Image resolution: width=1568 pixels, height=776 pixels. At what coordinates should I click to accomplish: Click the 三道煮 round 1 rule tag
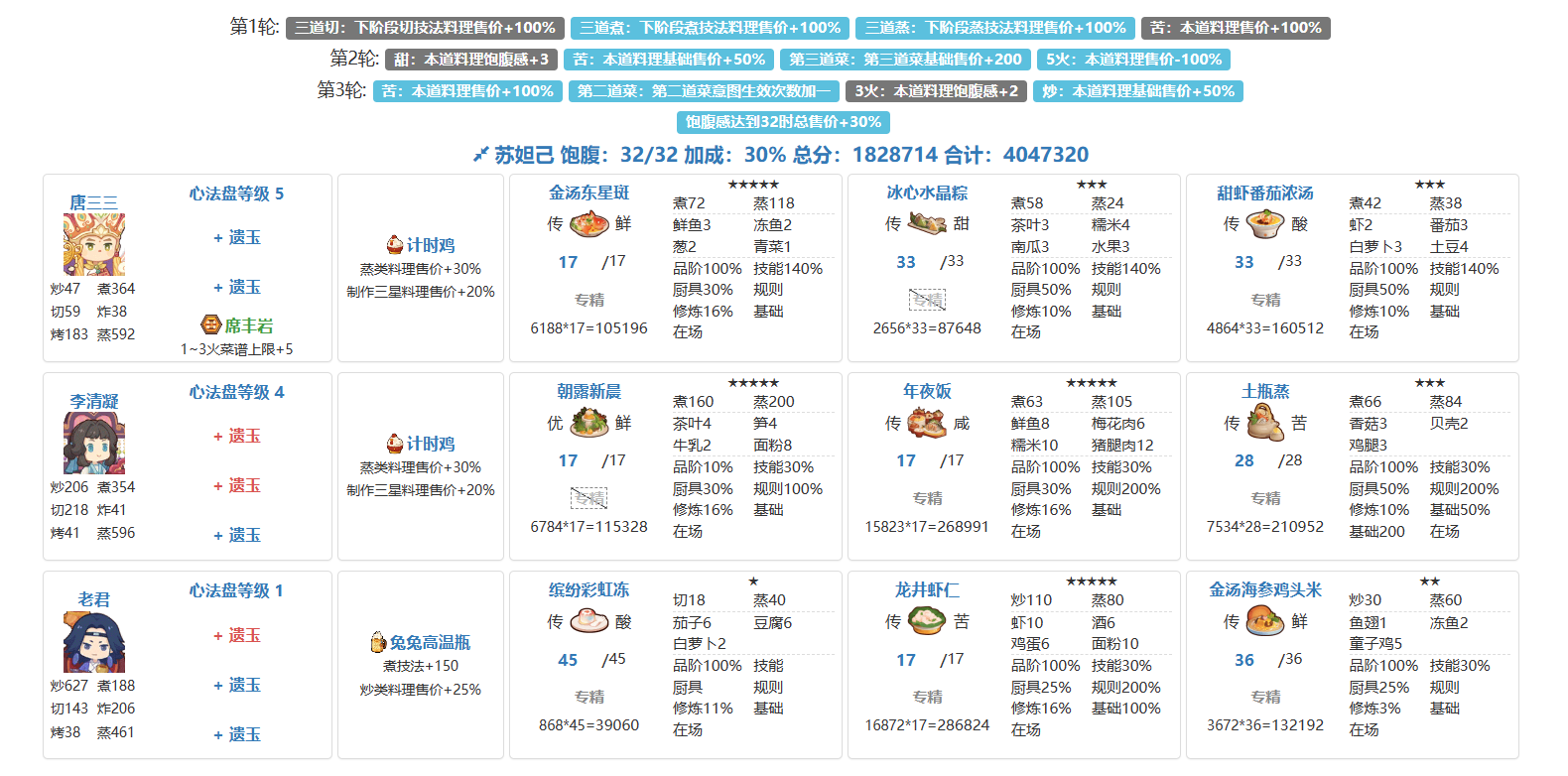pyautogui.click(x=711, y=28)
